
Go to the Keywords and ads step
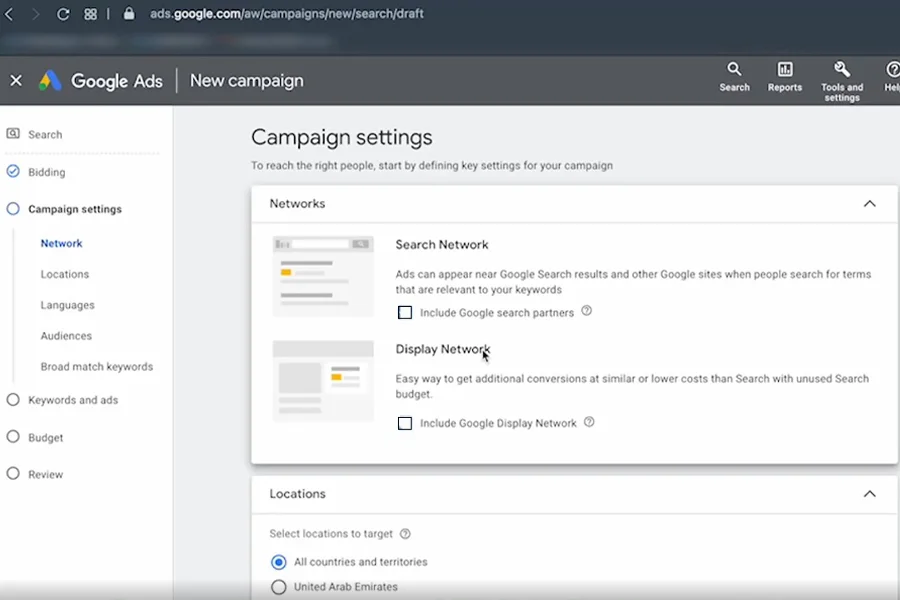click(73, 400)
